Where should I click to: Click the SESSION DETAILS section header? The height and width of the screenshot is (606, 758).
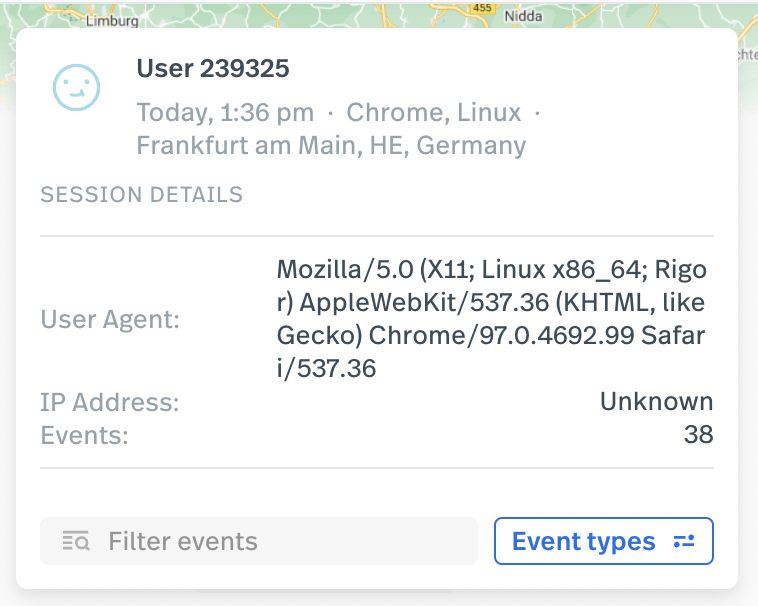(142, 195)
